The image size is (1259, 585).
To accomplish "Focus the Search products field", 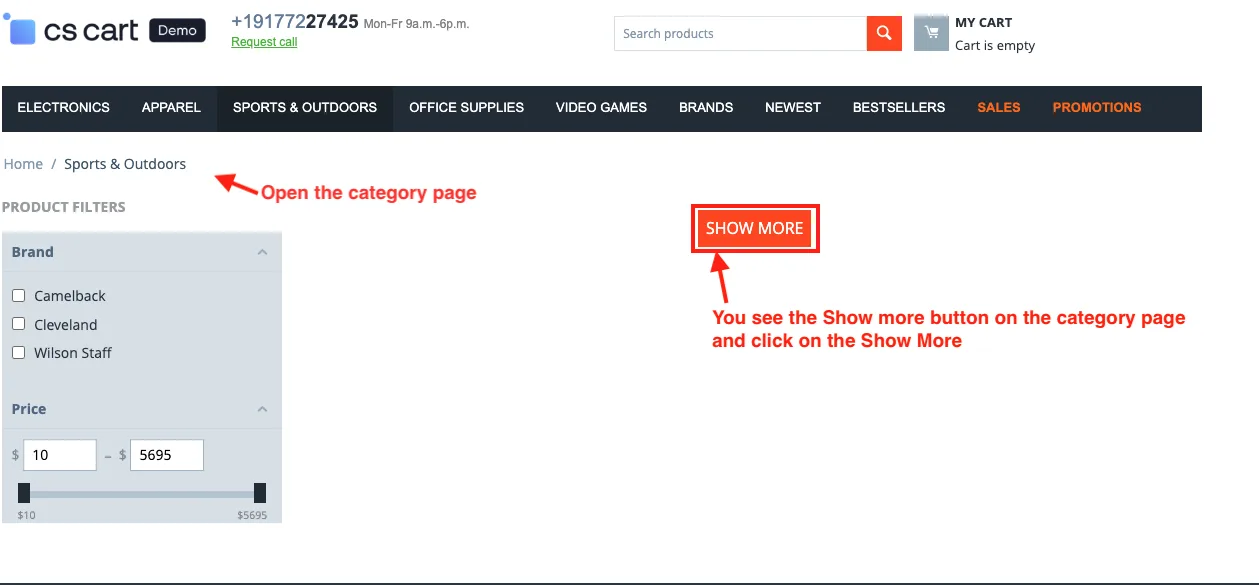I will tap(740, 33).
